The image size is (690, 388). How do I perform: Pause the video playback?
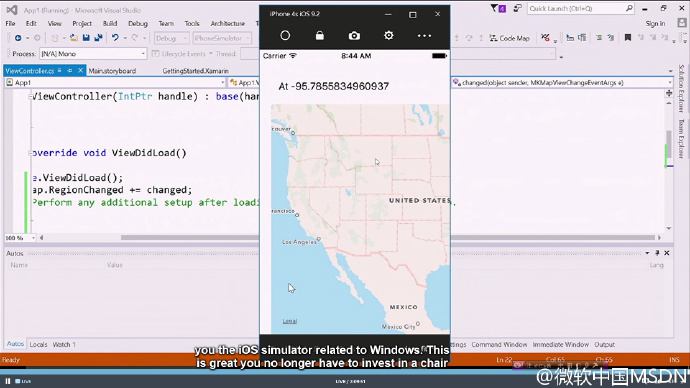[x=8, y=381]
